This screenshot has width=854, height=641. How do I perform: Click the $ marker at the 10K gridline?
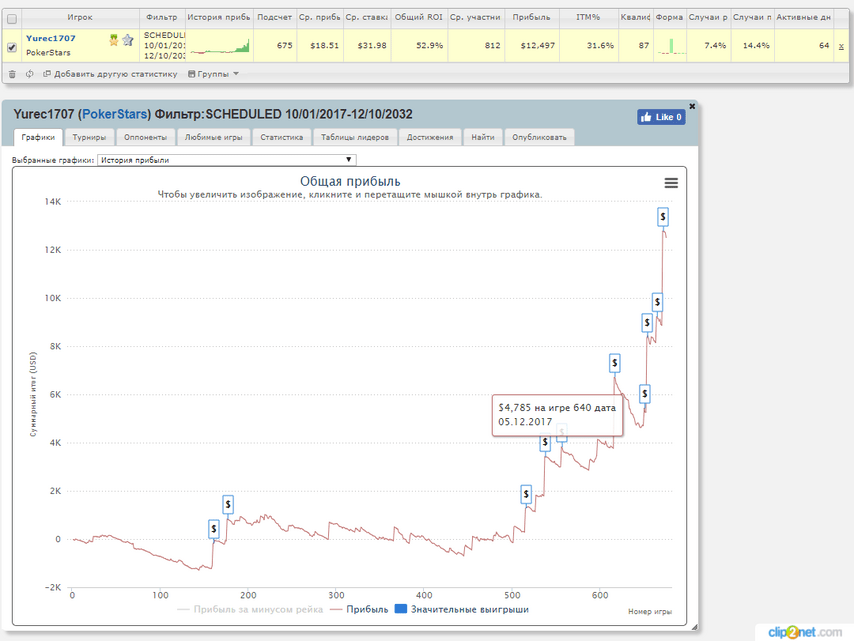coord(657,302)
